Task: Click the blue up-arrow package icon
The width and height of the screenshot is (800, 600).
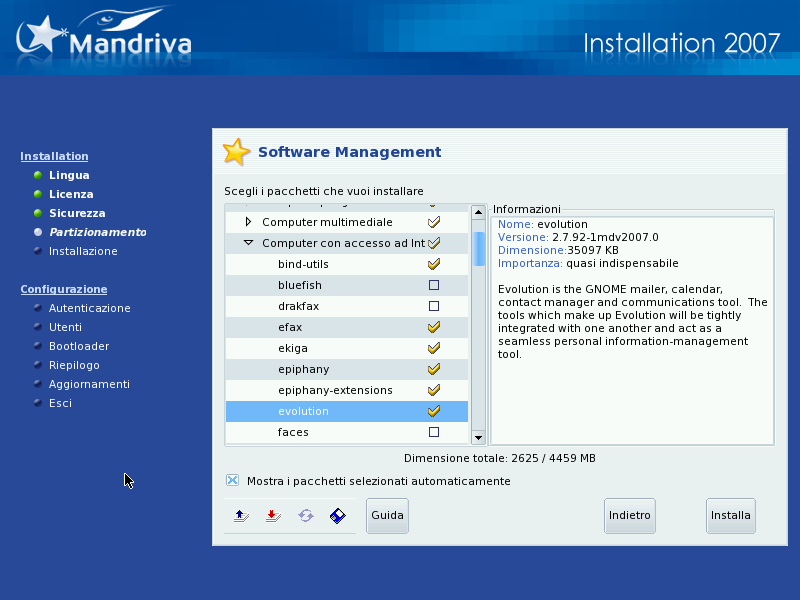Action: [240, 516]
